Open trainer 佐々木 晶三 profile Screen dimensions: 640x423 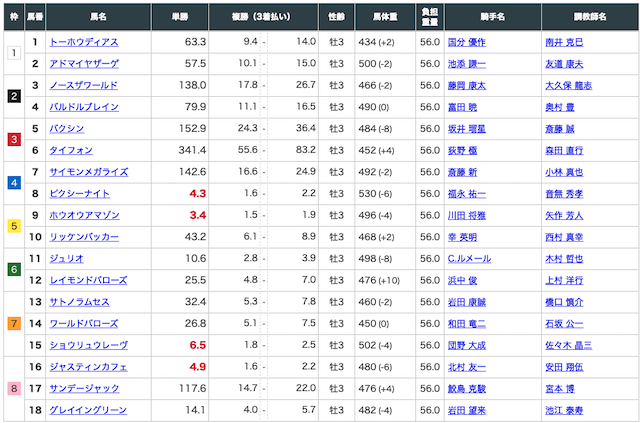click(569, 345)
